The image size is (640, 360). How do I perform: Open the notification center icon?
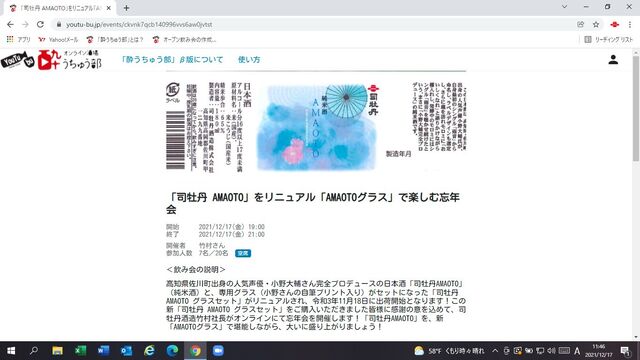click(625, 351)
